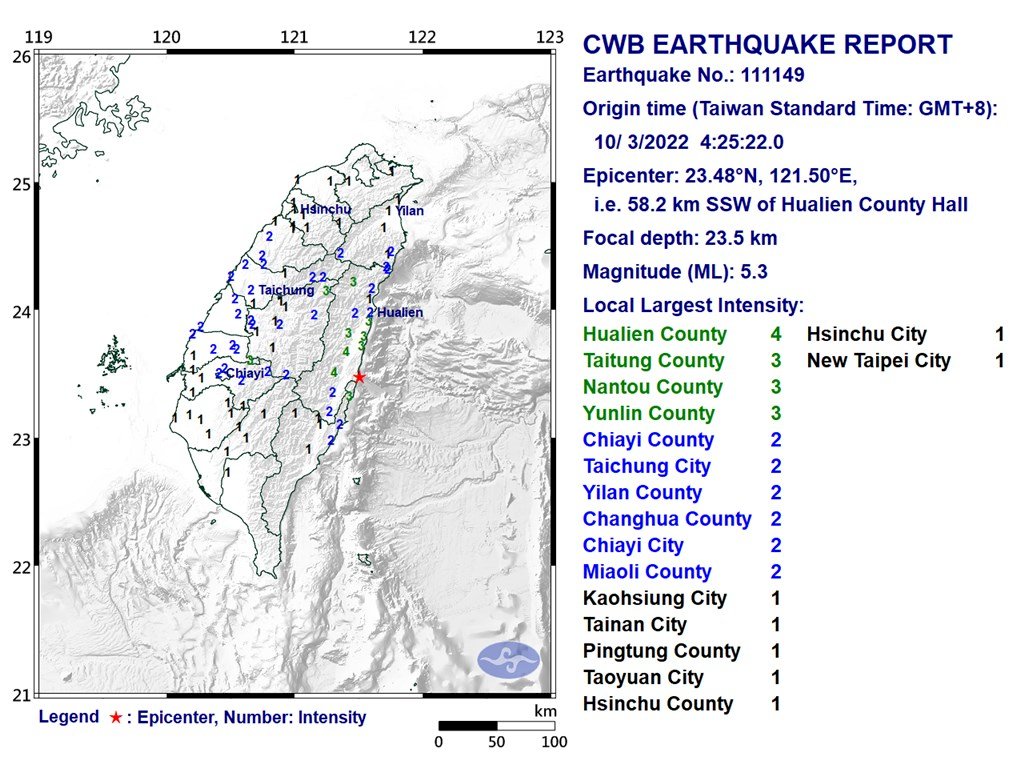This screenshot has height=768, width=1024.
Task: Click the red epicenter star on the map
Action: pos(359,377)
